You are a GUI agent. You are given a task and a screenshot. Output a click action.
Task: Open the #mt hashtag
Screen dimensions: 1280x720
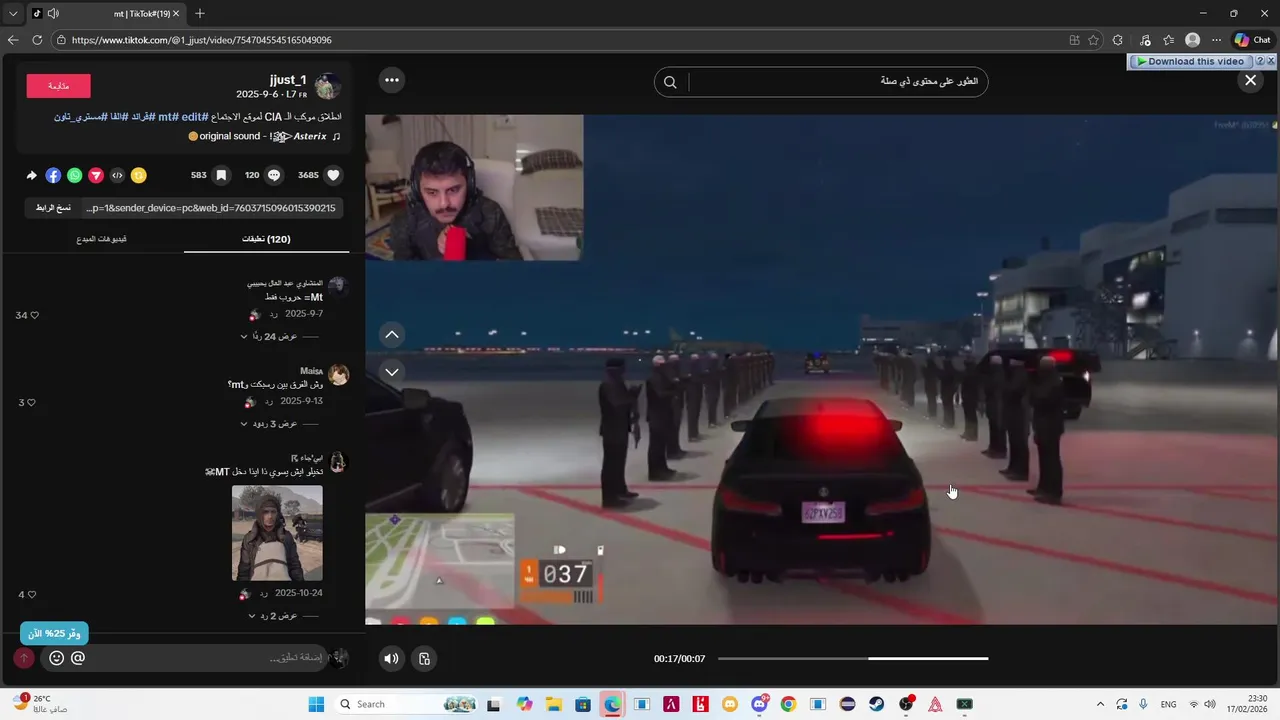tap(167, 117)
